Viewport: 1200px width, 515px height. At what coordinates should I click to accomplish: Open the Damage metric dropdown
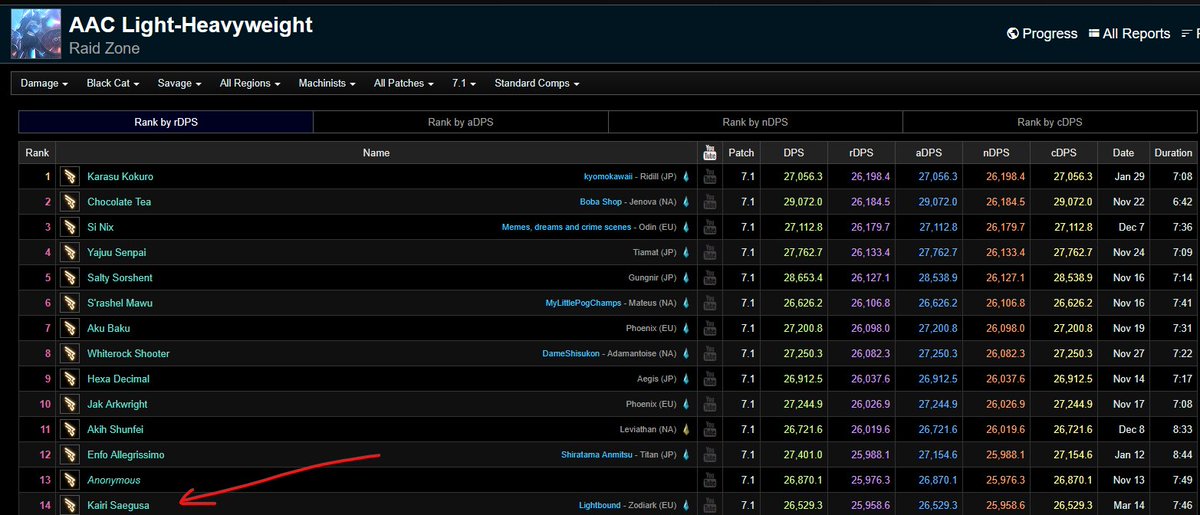pos(44,84)
